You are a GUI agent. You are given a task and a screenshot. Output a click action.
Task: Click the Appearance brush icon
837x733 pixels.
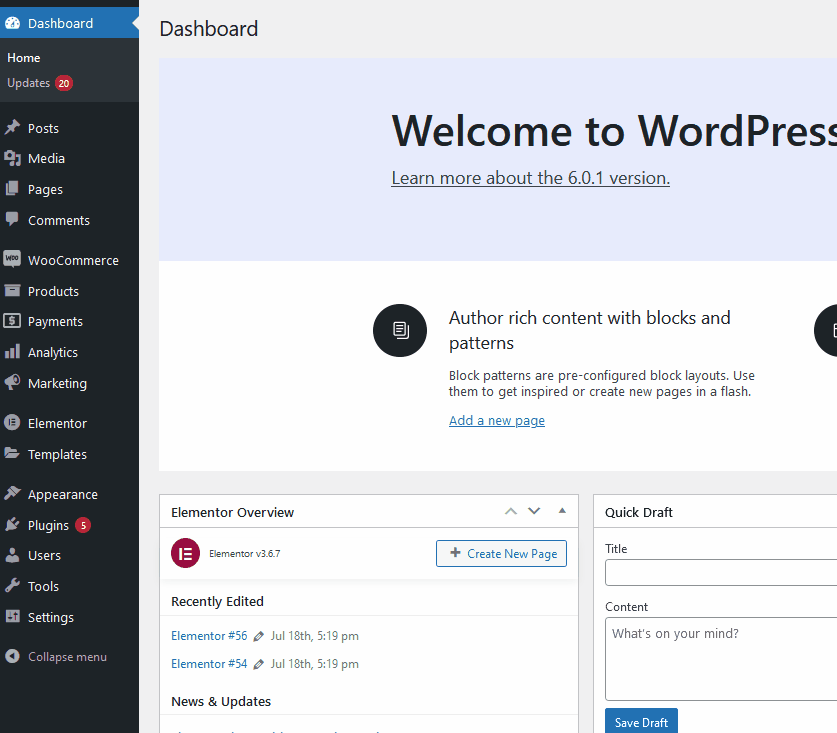[x=14, y=493]
